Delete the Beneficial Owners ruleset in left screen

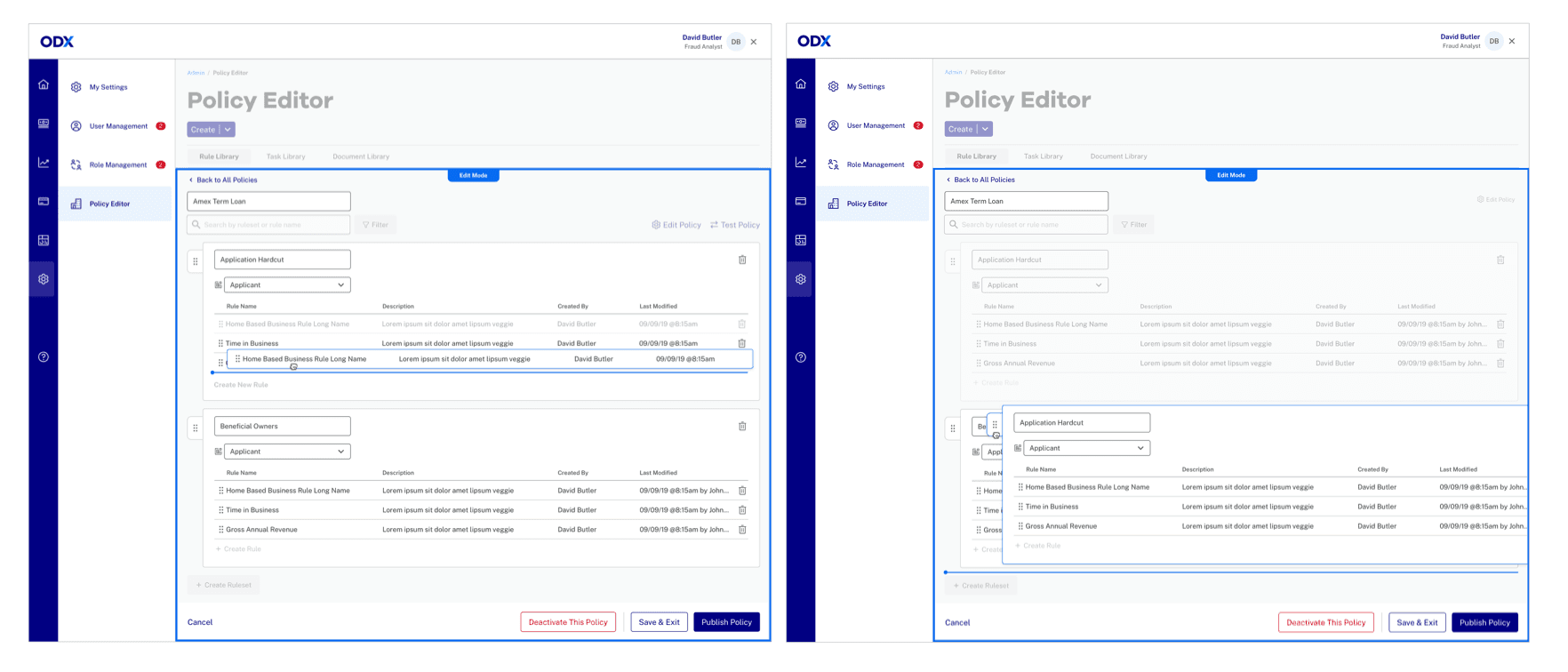[742, 426]
